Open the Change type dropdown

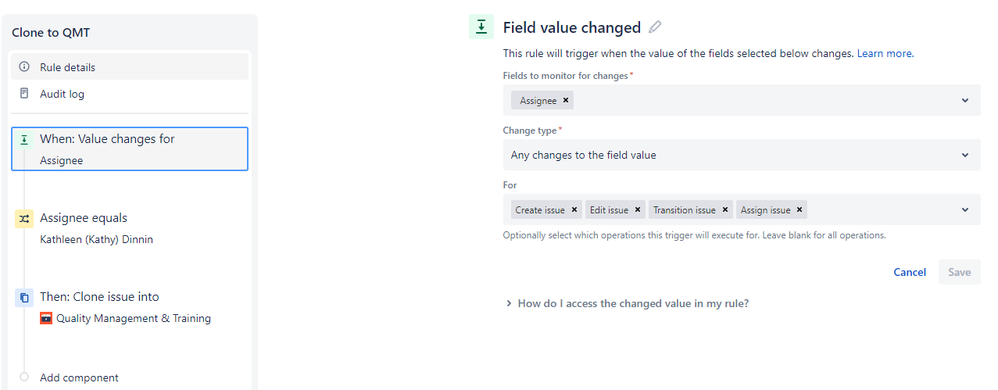741,155
